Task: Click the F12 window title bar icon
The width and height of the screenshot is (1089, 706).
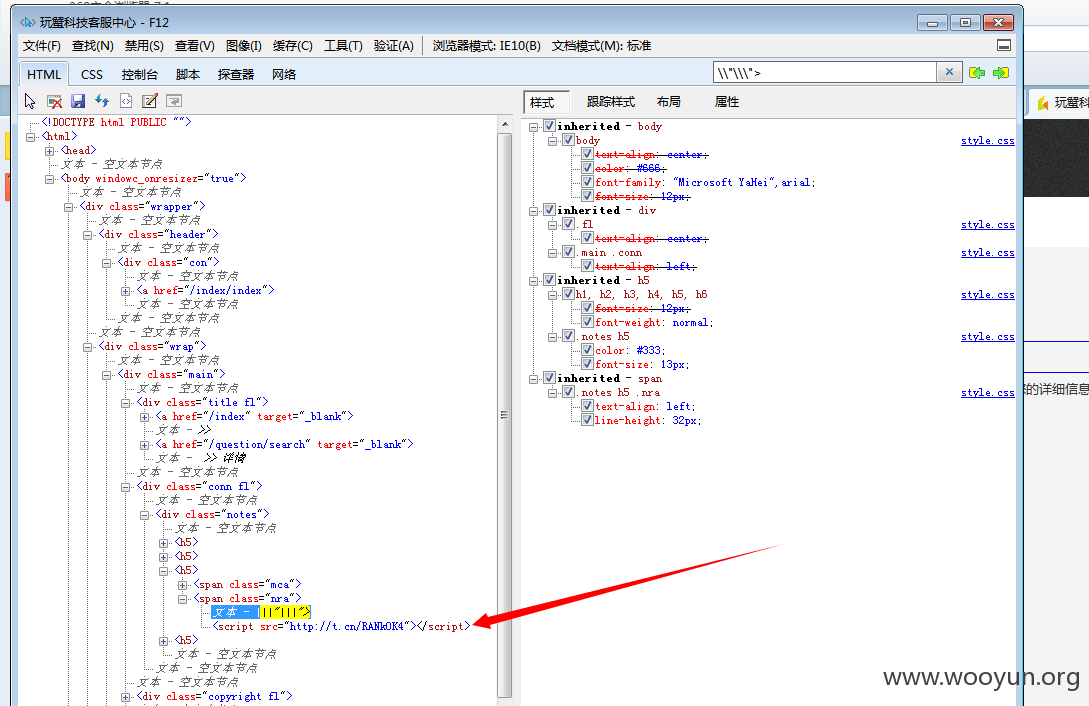Action: click(28, 22)
